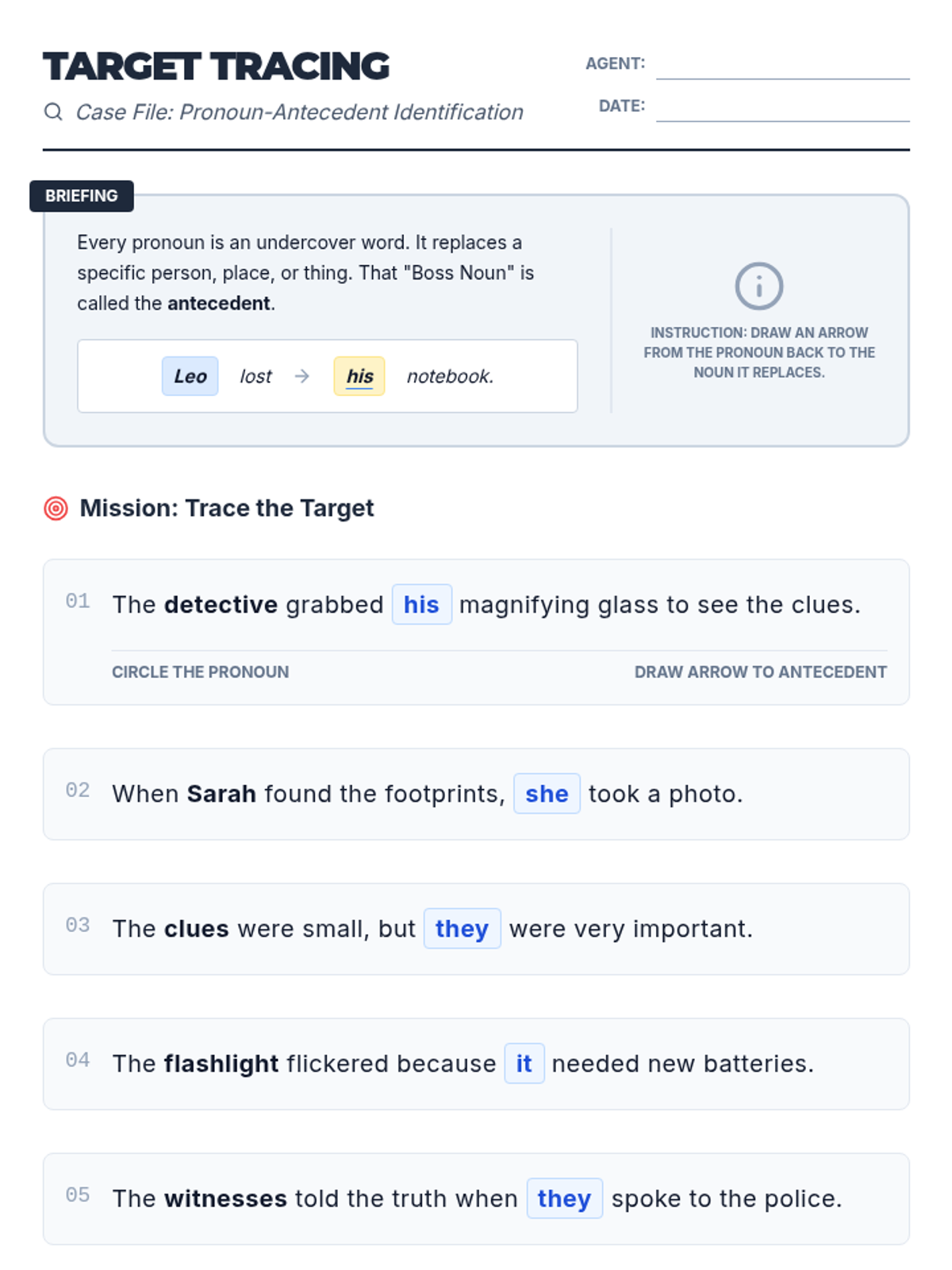Select the pronoun 'his' in sentence 01
This screenshot has height=1270, width=952.
click(x=422, y=605)
